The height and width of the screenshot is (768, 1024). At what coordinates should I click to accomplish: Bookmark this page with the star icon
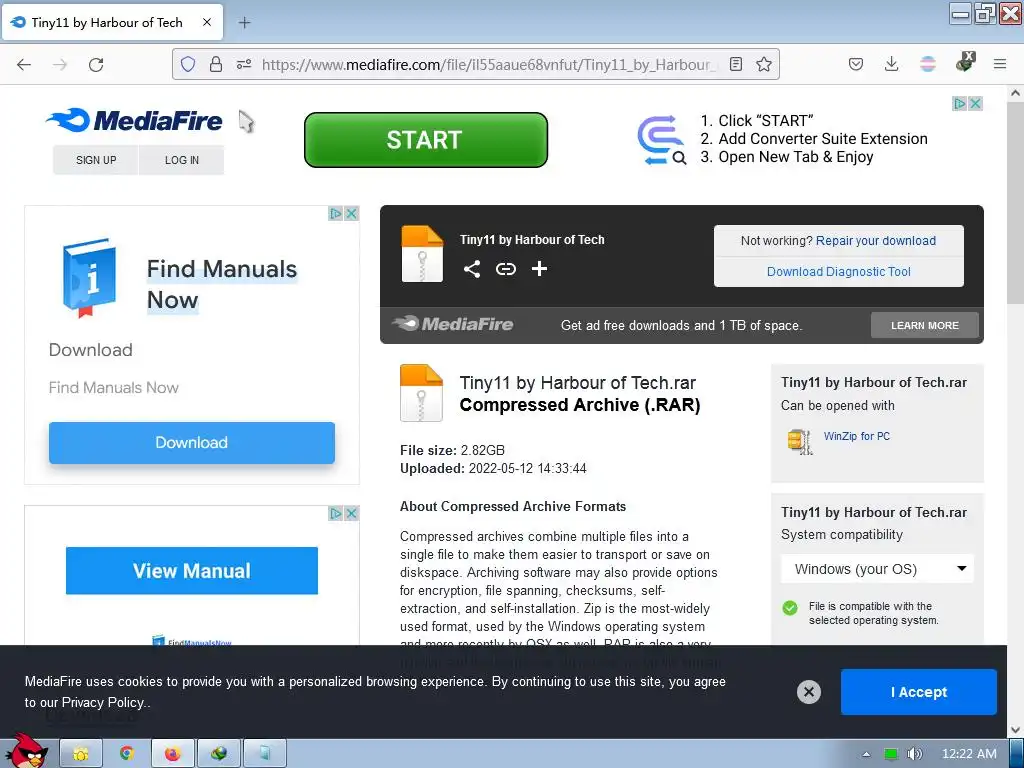[764, 64]
